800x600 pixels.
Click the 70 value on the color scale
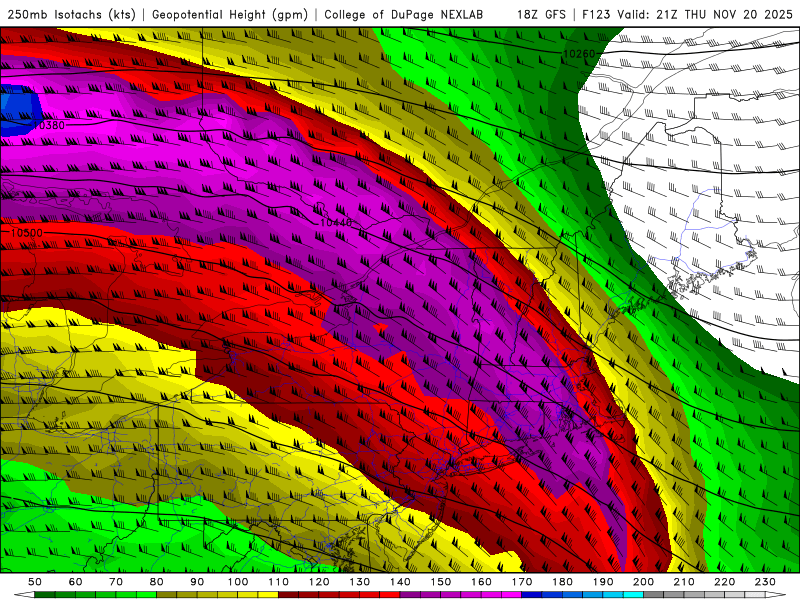(x=116, y=582)
